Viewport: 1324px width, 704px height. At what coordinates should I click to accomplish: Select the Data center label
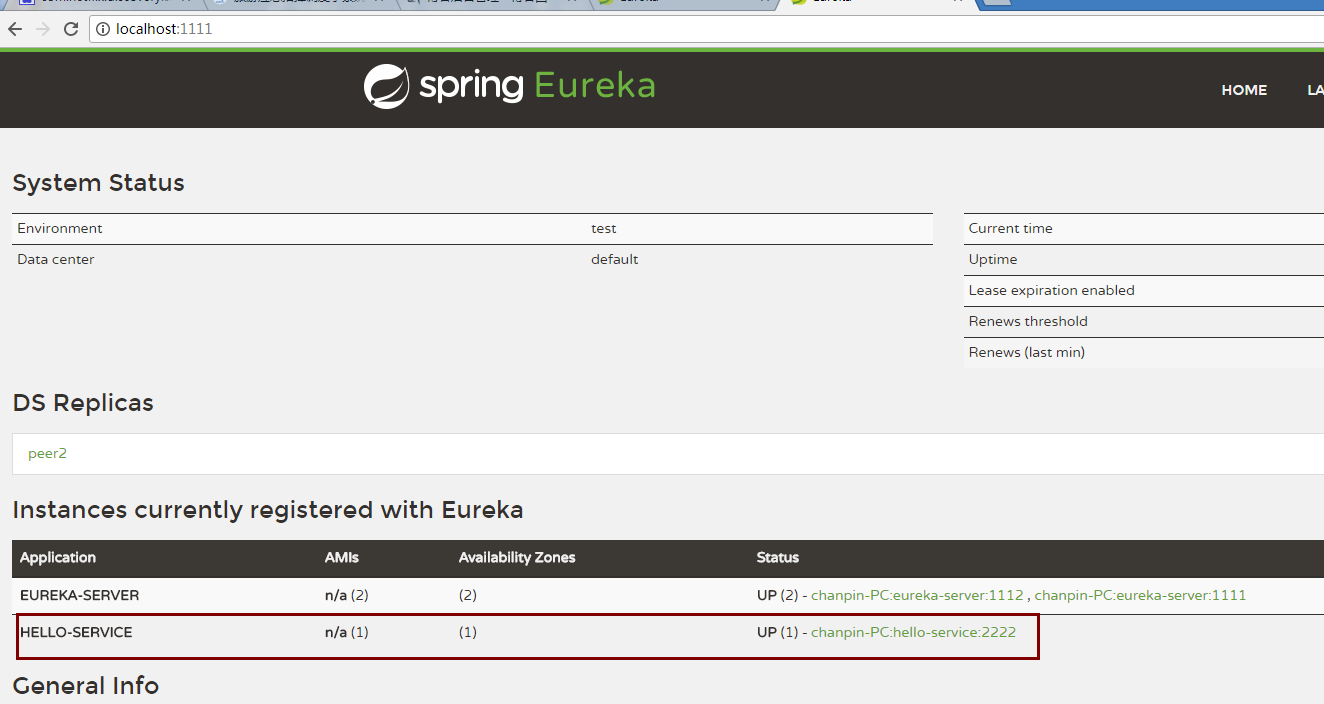56,259
